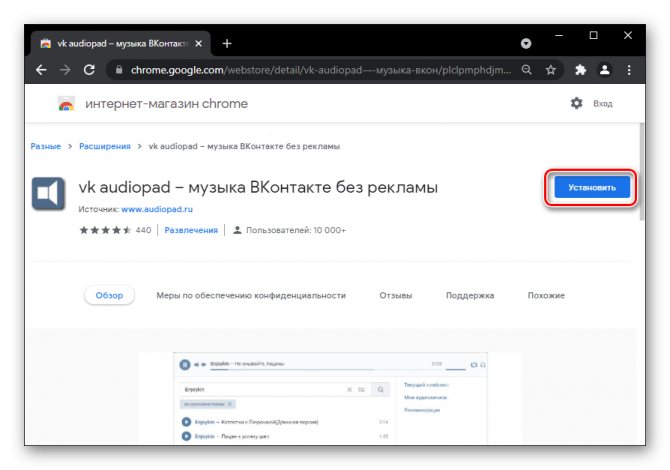Open the Extensions puzzle icon

tap(579, 71)
